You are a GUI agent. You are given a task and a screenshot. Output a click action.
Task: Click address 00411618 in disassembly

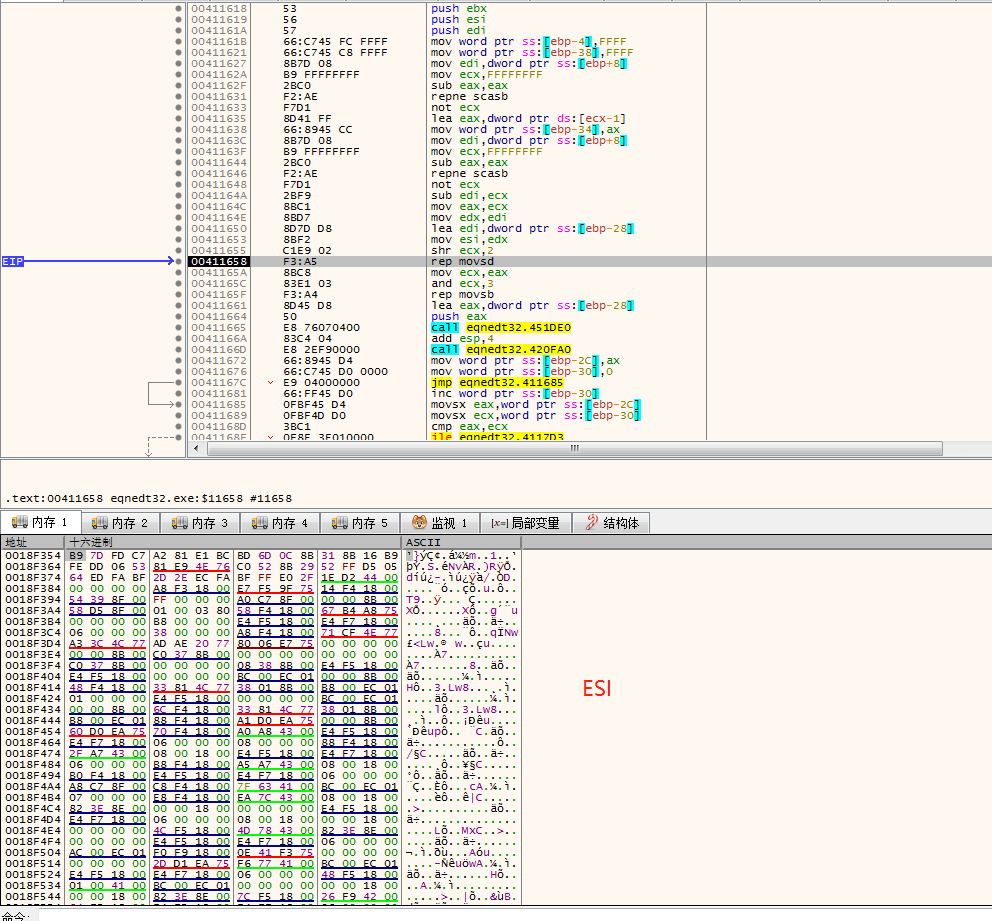pyautogui.click(x=219, y=9)
